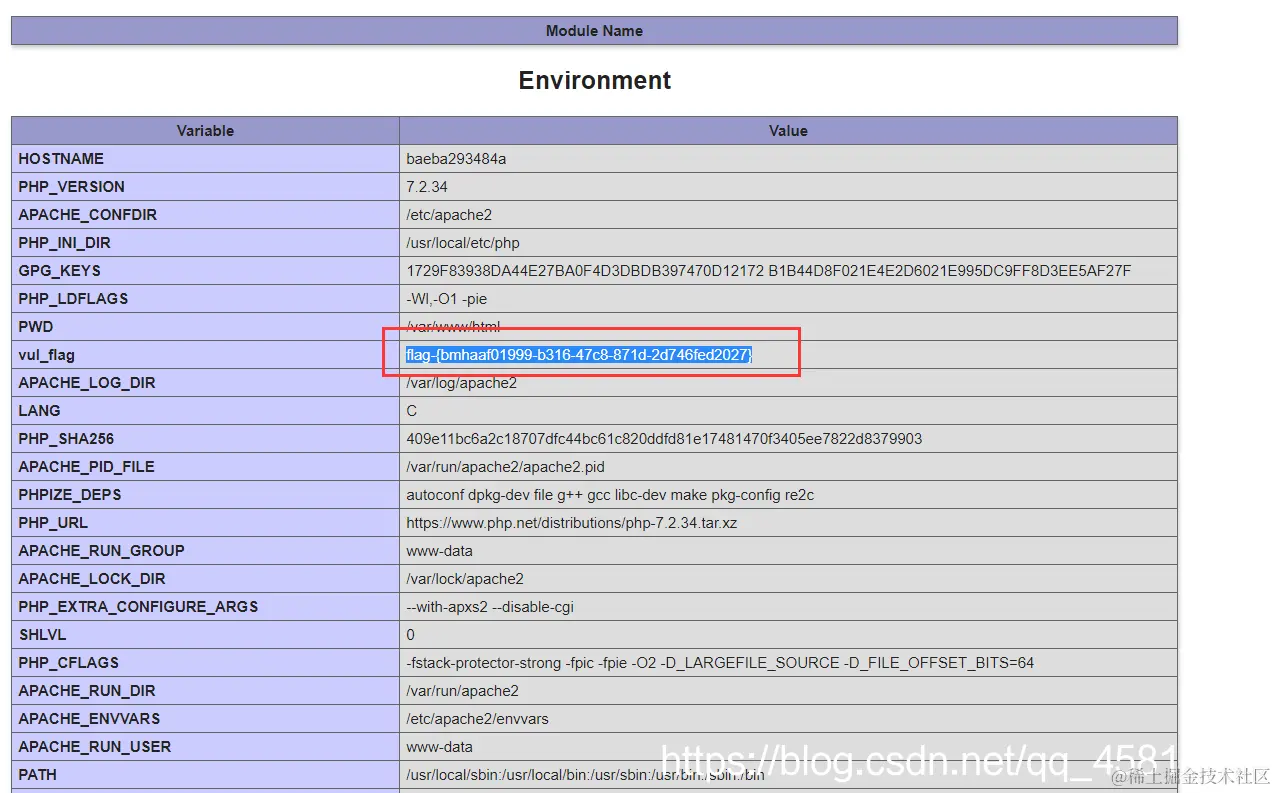
Task: Click the APACHE_RUN_GROUP variable cell
Action: coord(205,551)
